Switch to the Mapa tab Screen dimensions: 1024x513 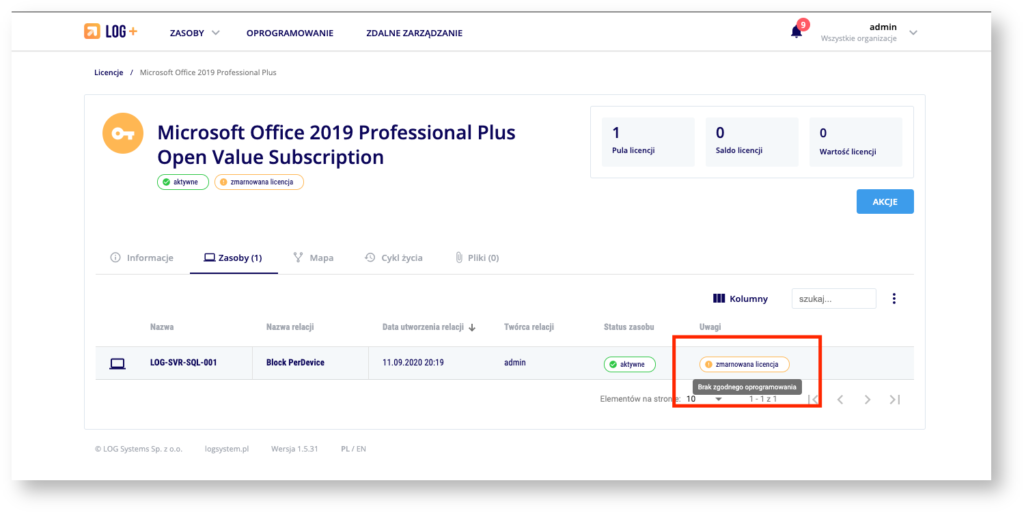click(x=313, y=258)
